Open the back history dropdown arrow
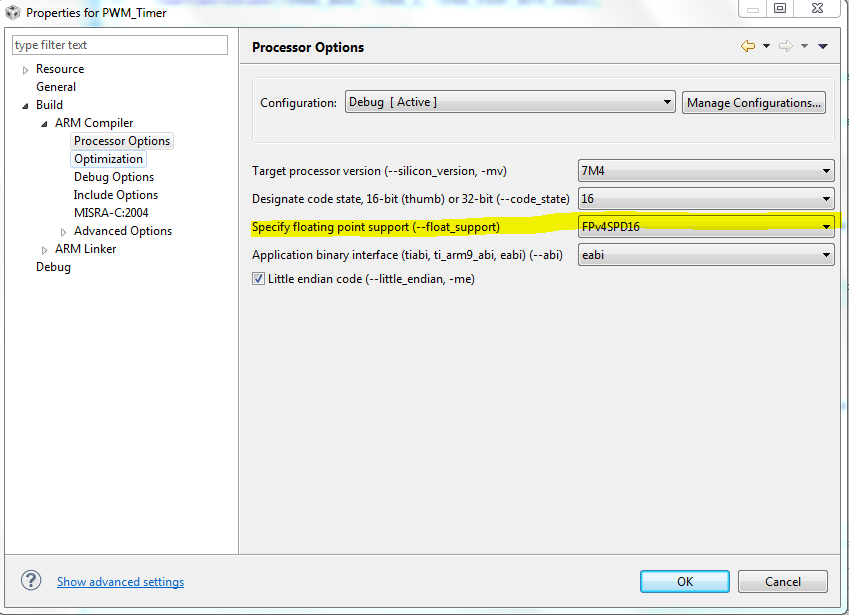This screenshot has height=615, width=849. (x=766, y=46)
